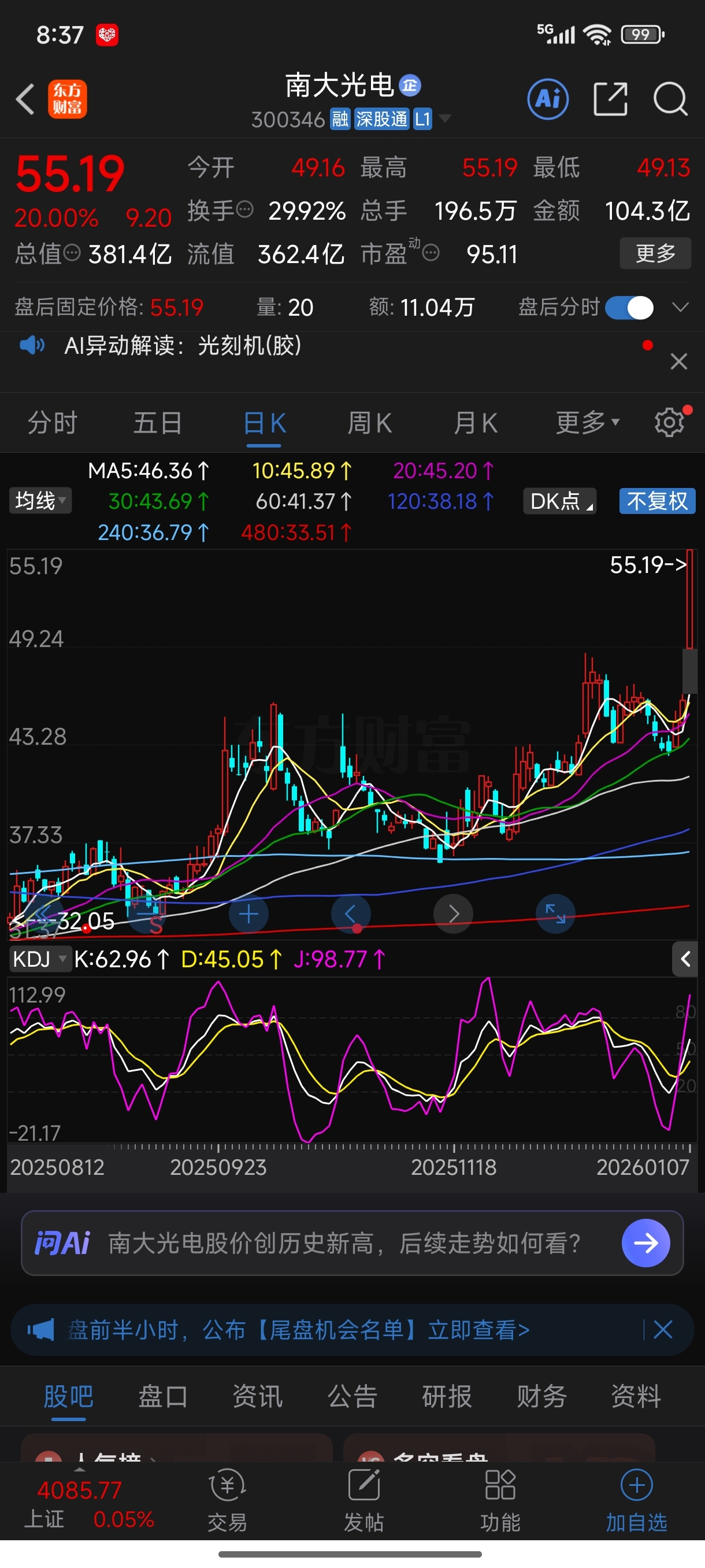Tap 加自选 add to watchlist
Image resolution: width=705 pixels, height=1568 pixels.
point(636,1501)
